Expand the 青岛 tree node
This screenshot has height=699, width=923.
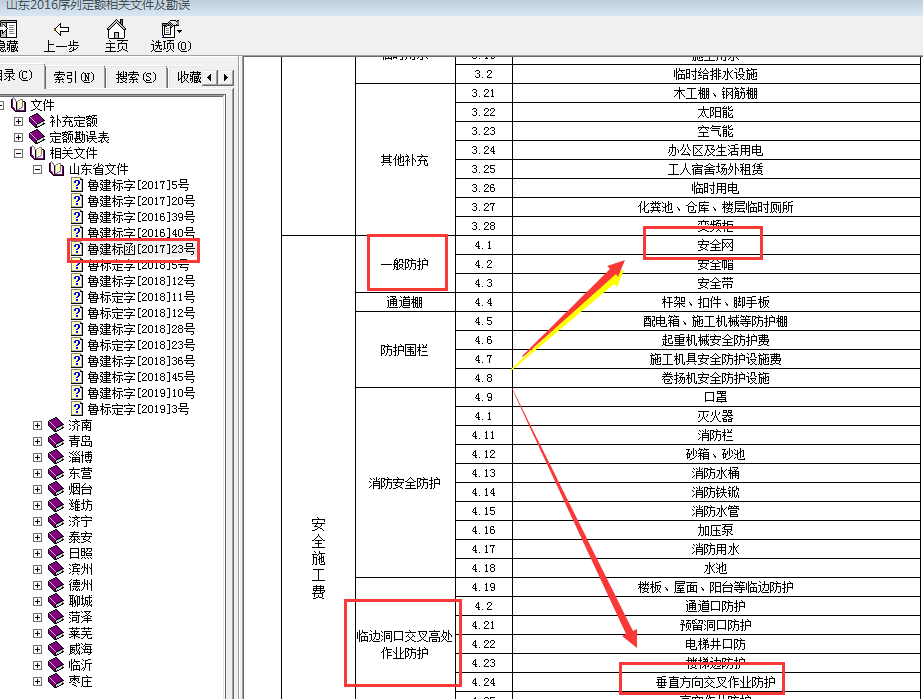tap(38, 441)
